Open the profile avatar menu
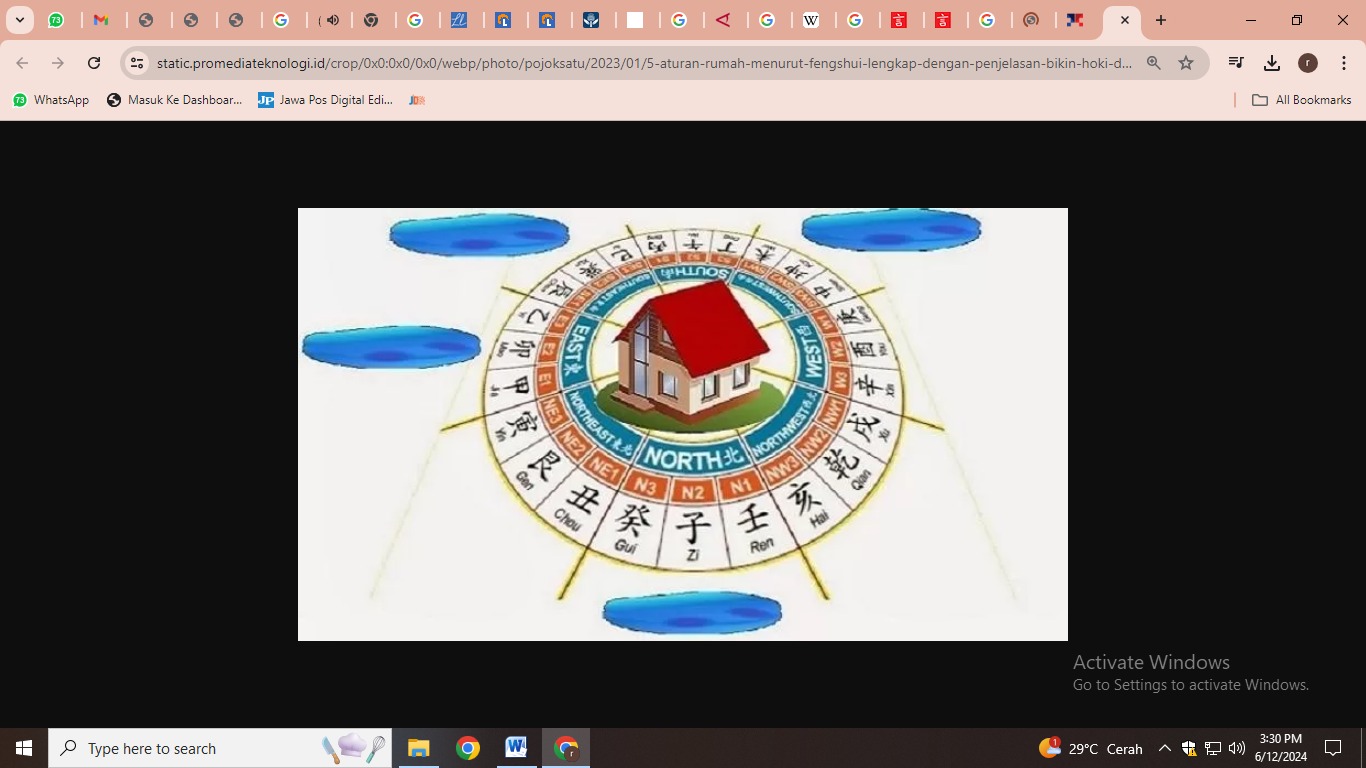 (x=1307, y=63)
